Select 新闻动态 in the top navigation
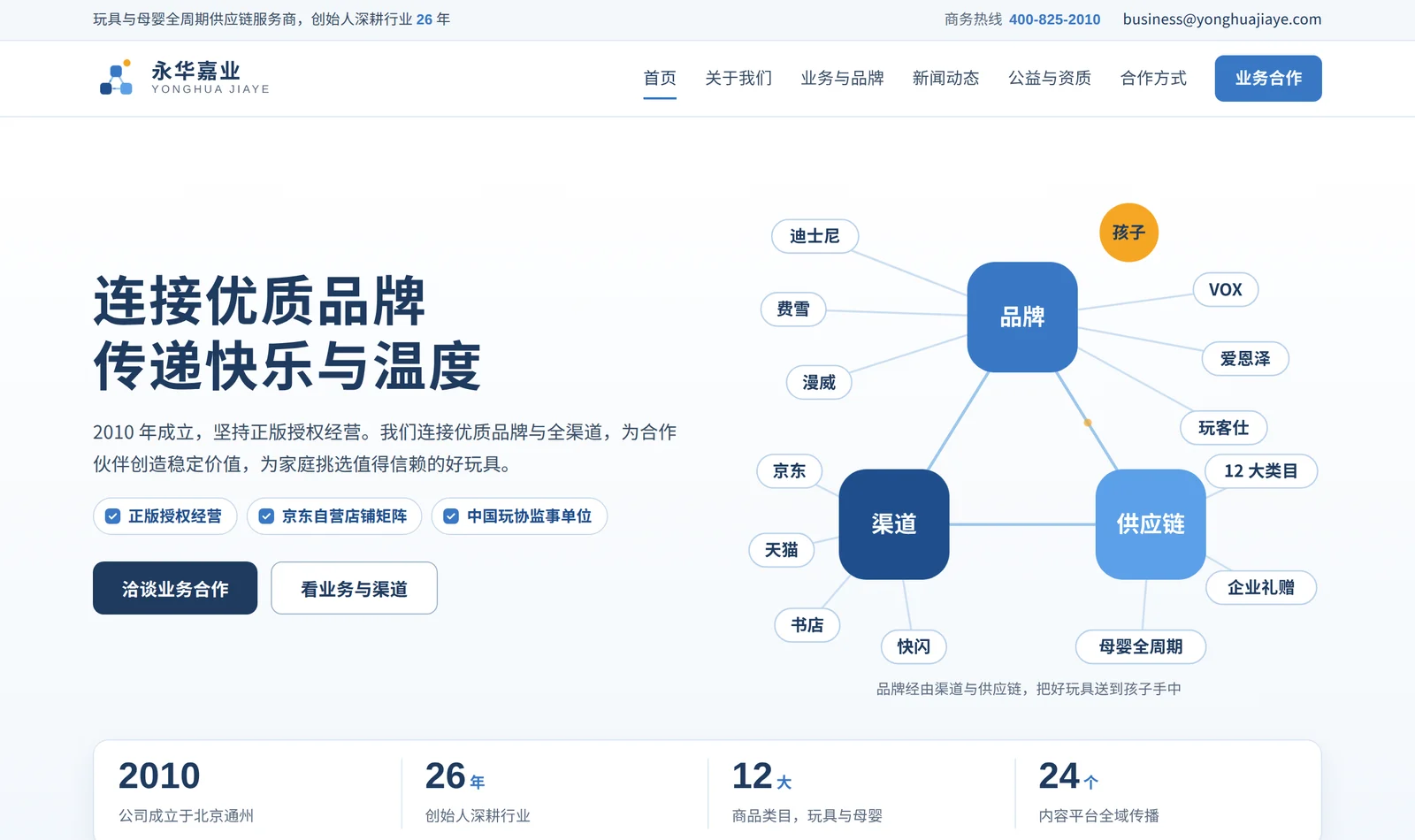This screenshot has height=840, width=1415. pyautogui.click(x=946, y=78)
